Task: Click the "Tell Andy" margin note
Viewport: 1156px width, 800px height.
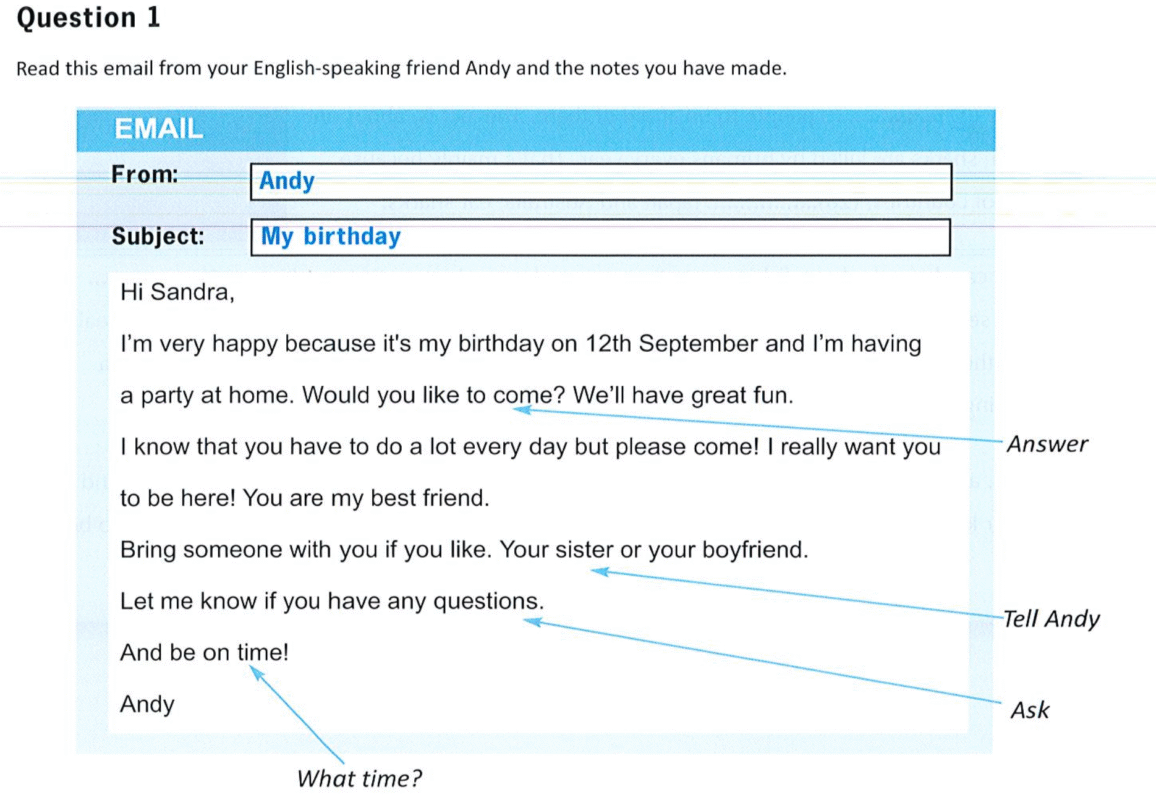Action: (x=1051, y=619)
